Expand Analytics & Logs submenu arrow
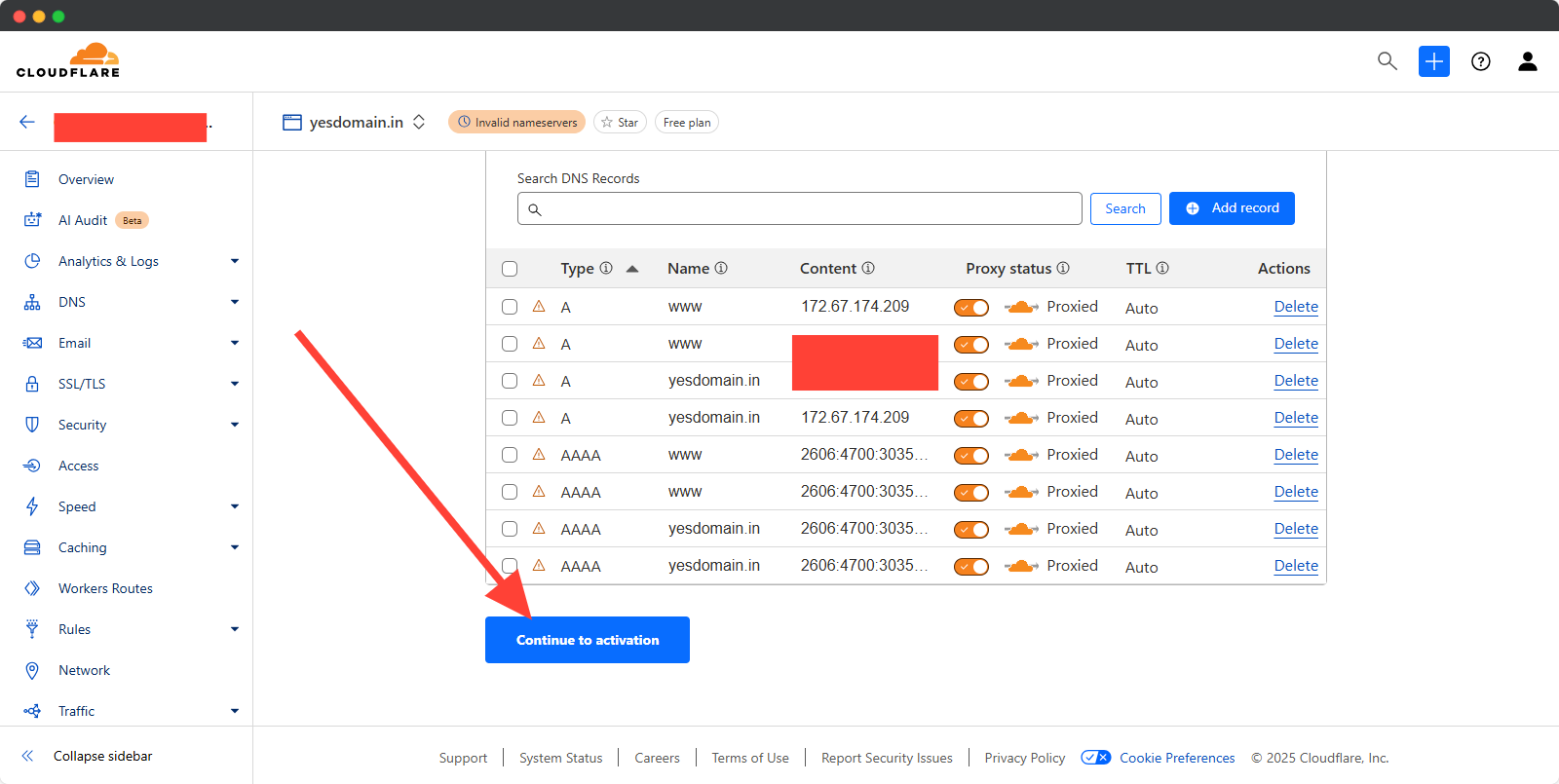Screen dimensions: 1559x784 235,261
